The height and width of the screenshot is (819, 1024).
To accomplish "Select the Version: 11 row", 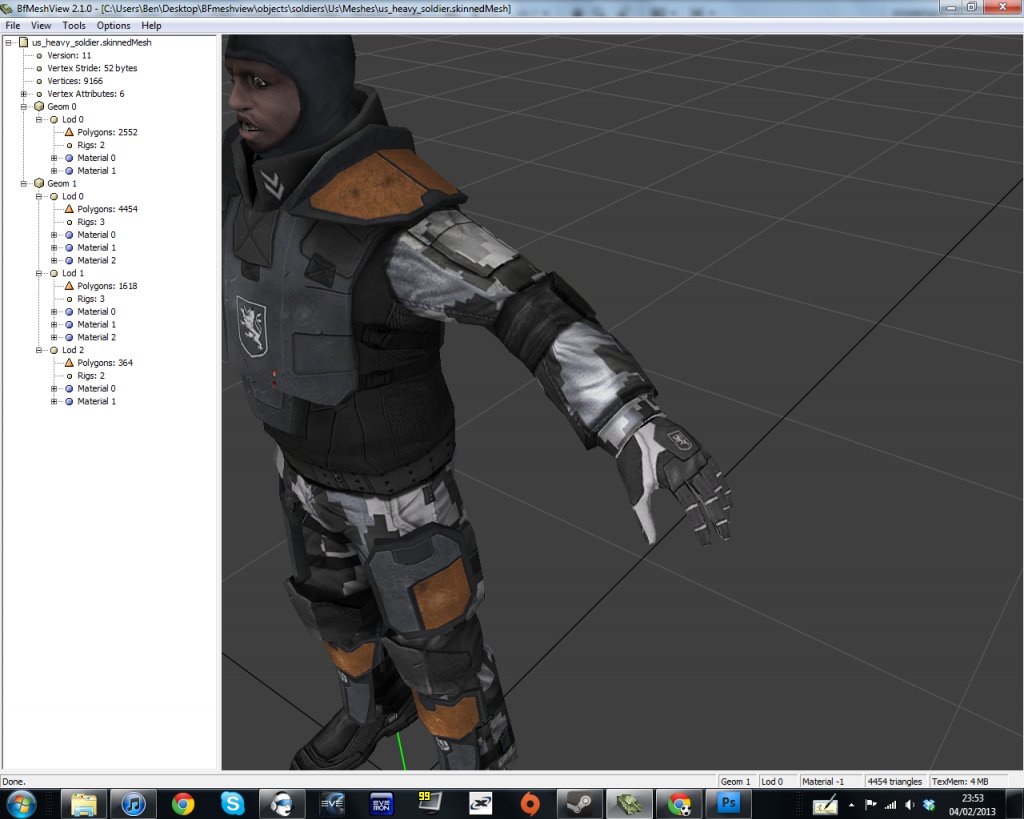I will click(69, 56).
